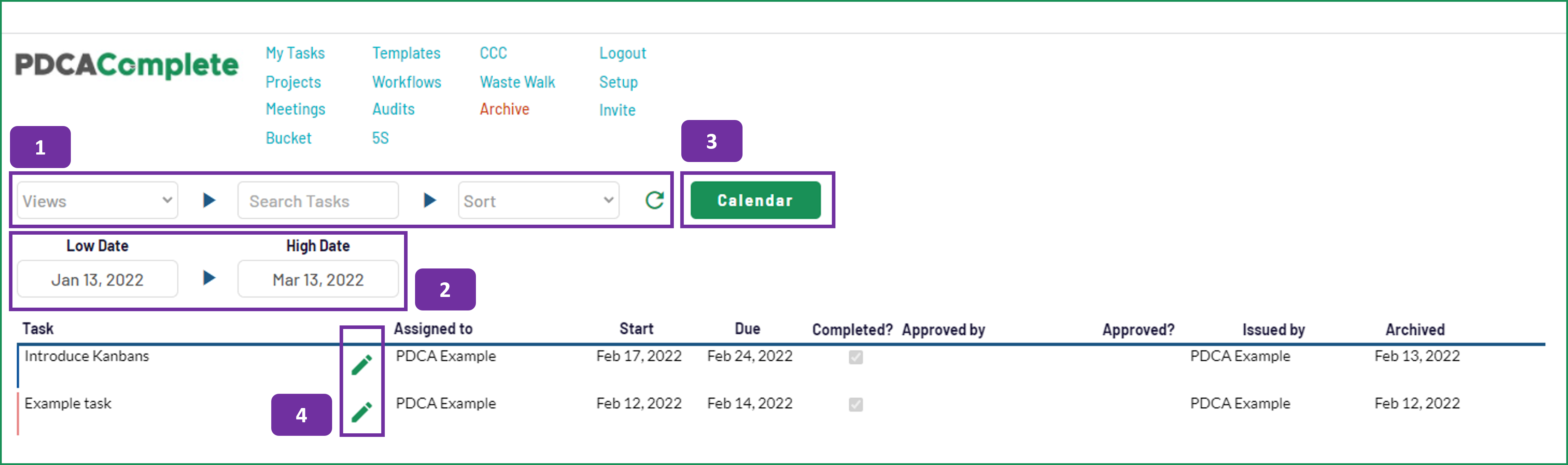Click inside the Search Tasks field
1568x465 pixels.
point(318,200)
